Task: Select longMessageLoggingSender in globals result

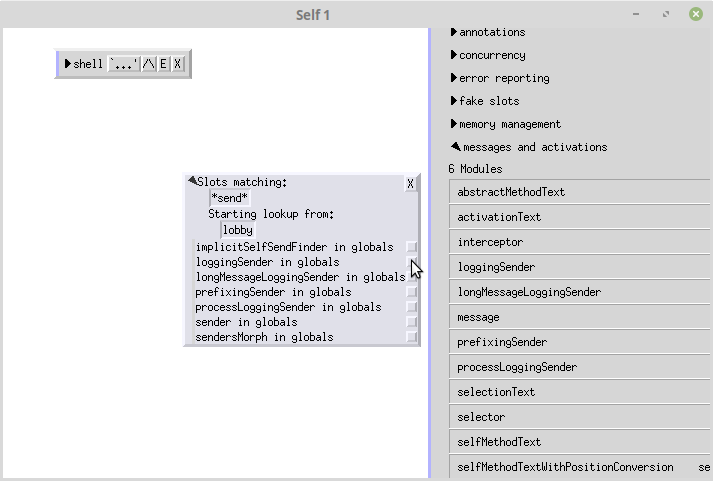Action: click(x=300, y=277)
